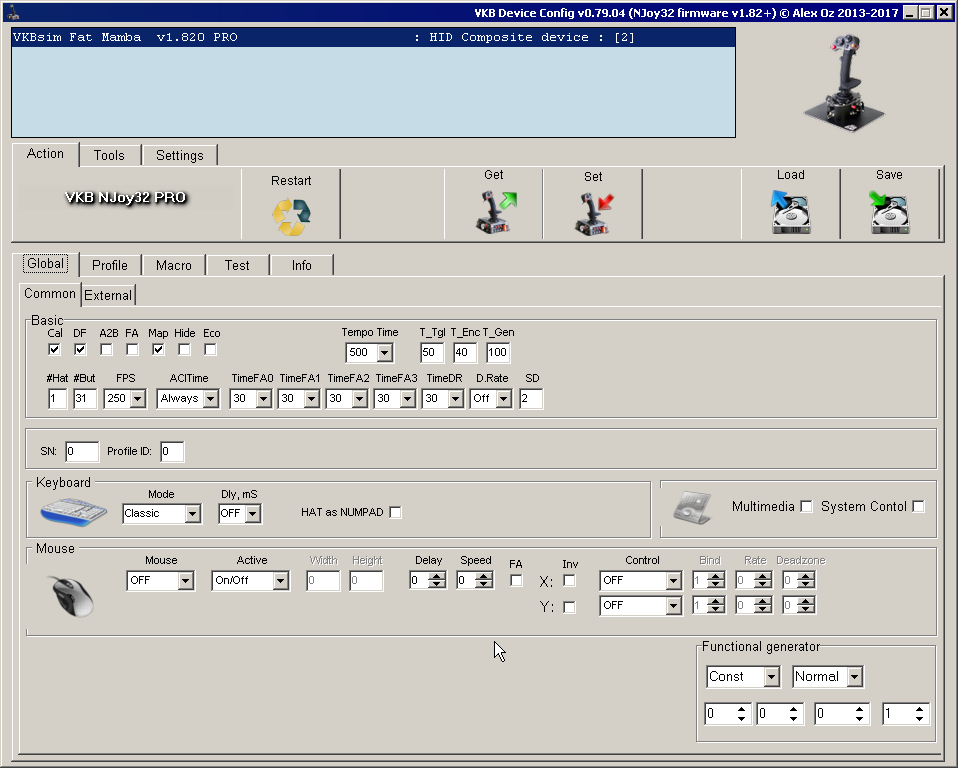The image size is (958, 768).
Task: Enable the mouse FA checkbox
Action: 516,580
